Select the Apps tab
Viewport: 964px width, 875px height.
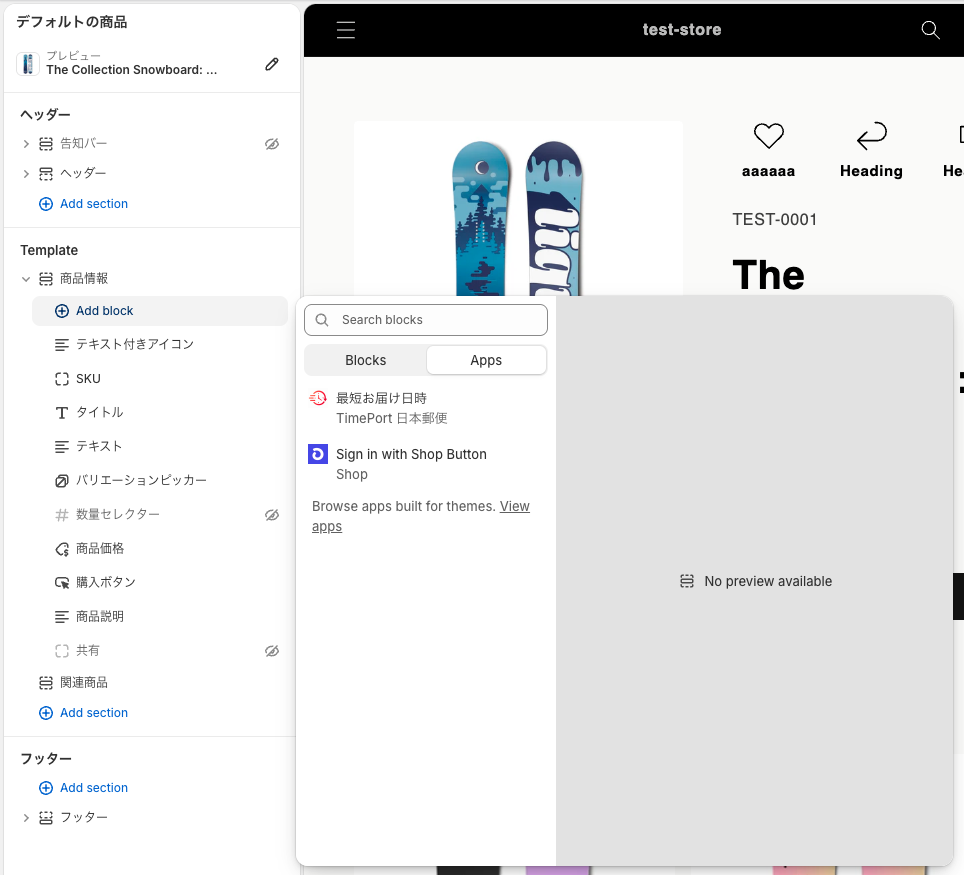(x=486, y=360)
